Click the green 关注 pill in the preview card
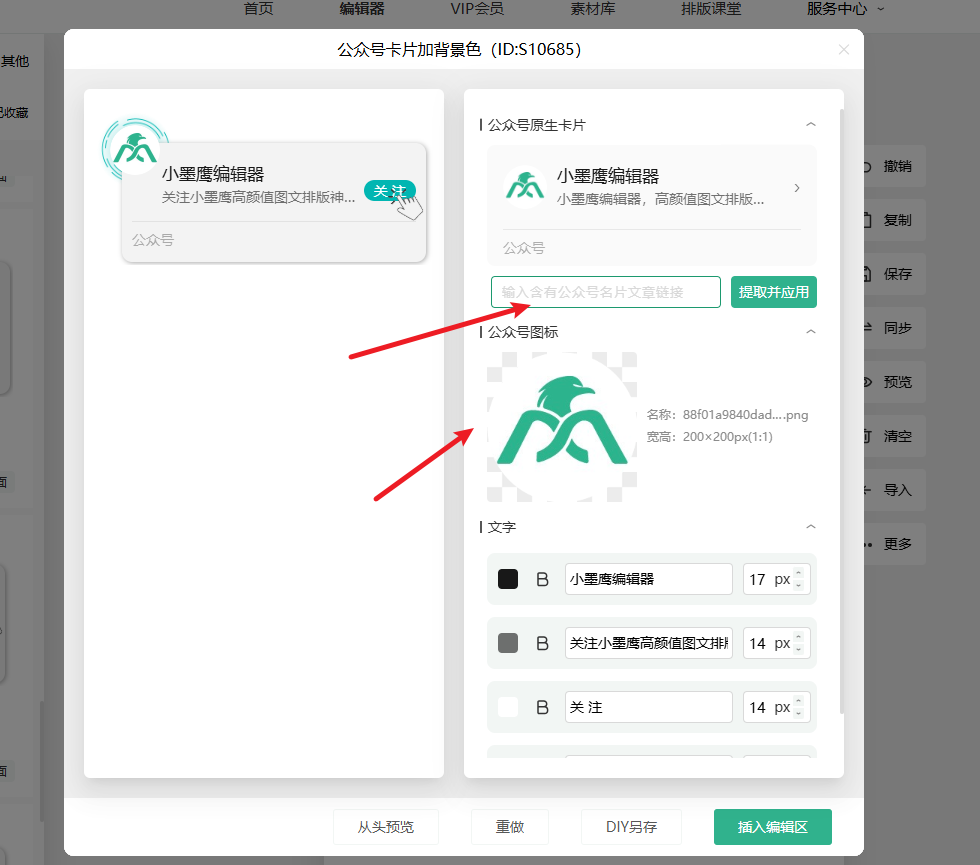 pyautogui.click(x=388, y=191)
